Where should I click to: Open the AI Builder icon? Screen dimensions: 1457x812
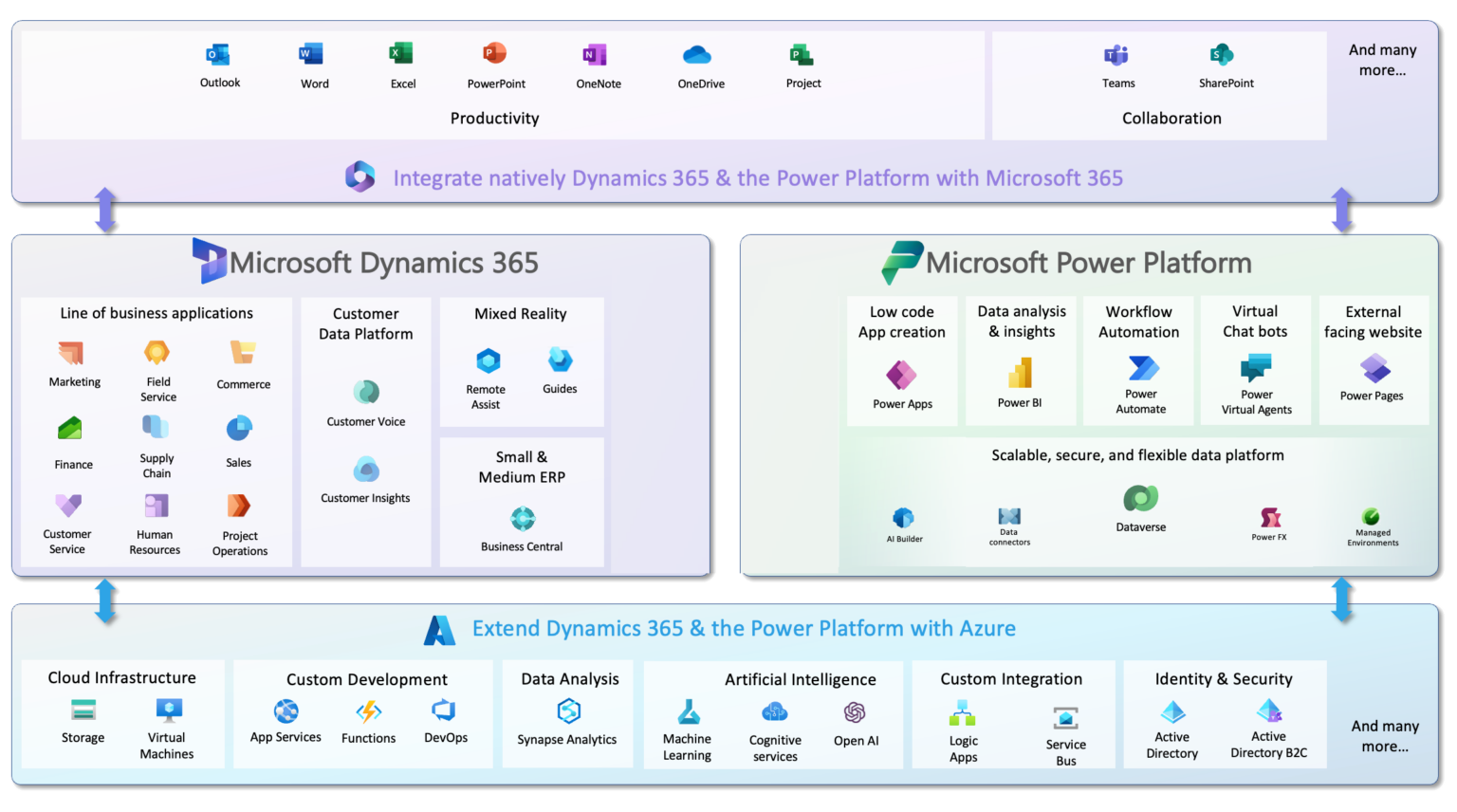coord(903,518)
